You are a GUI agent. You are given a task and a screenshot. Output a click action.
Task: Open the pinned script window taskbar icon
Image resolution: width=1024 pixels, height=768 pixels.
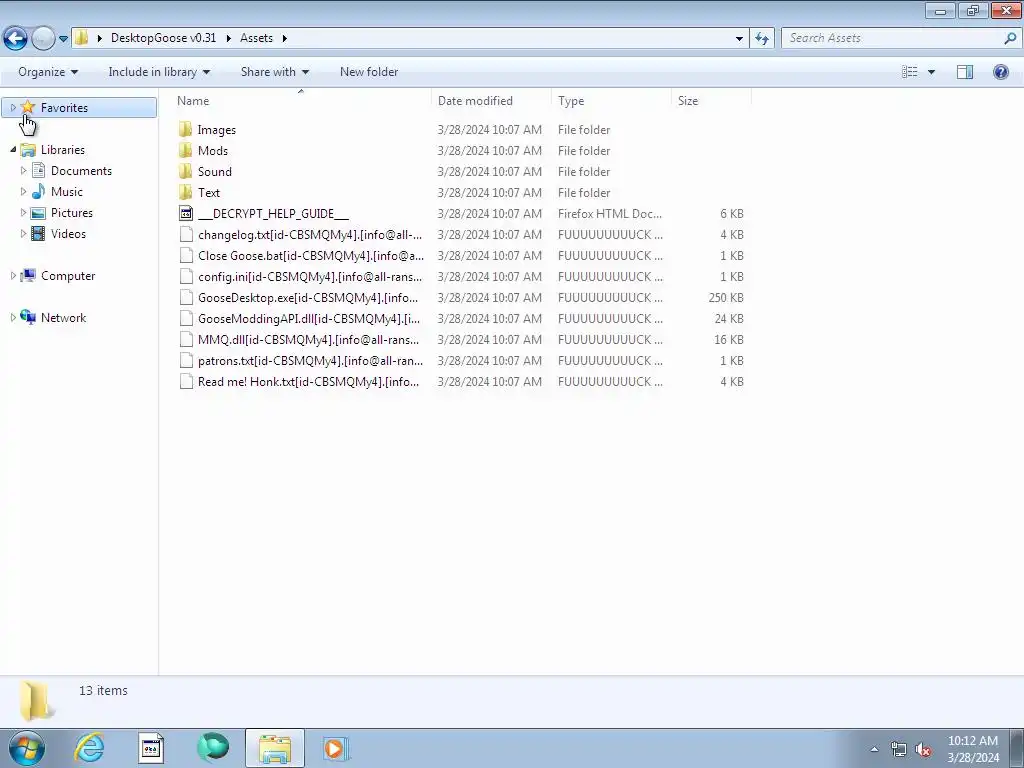pos(151,748)
